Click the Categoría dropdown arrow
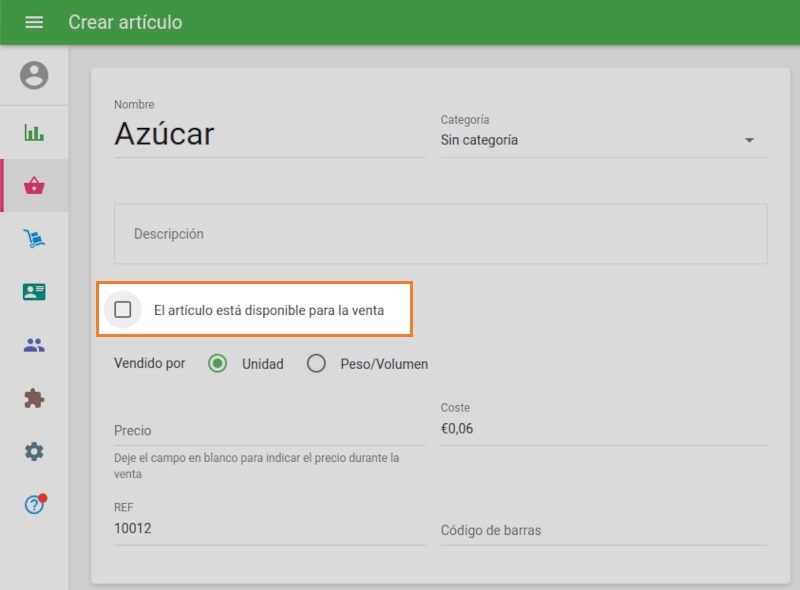 click(x=749, y=141)
